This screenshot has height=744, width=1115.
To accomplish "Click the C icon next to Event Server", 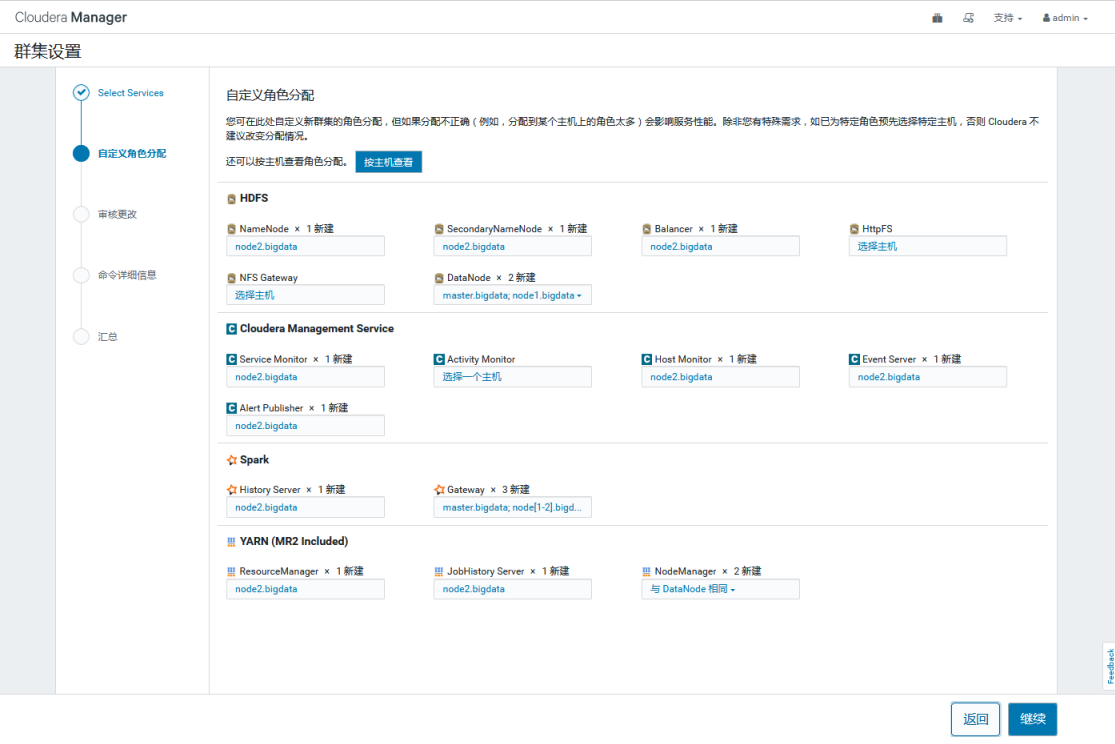I will [x=851, y=358].
